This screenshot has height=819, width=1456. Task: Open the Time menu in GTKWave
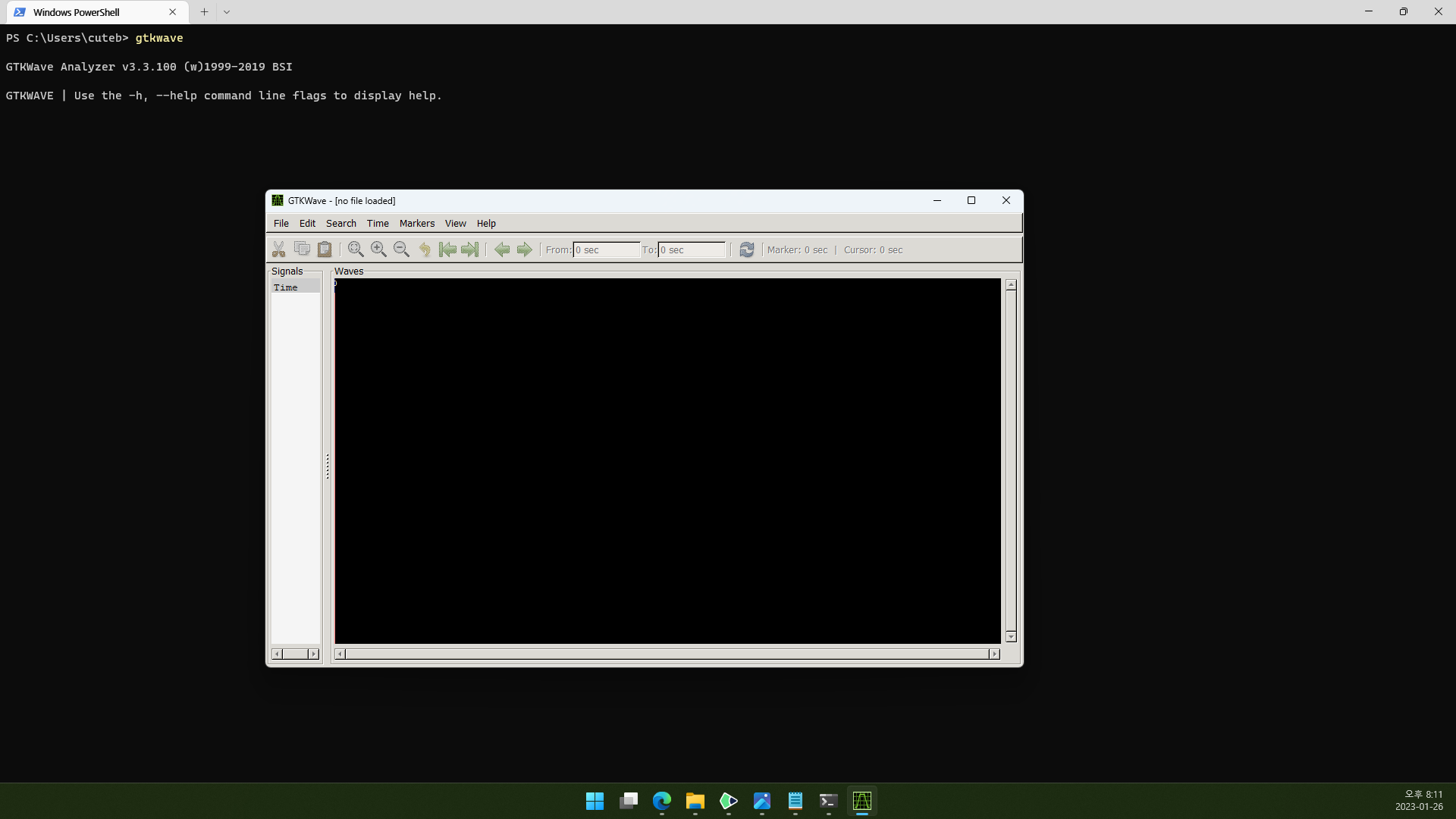(x=378, y=223)
